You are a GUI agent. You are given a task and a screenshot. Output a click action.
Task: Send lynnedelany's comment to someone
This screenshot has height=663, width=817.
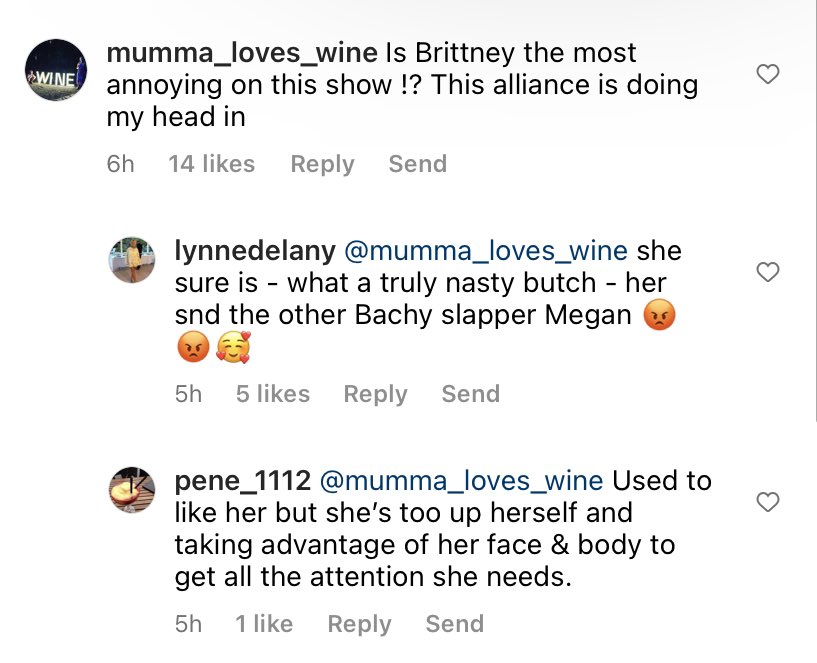click(x=471, y=394)
